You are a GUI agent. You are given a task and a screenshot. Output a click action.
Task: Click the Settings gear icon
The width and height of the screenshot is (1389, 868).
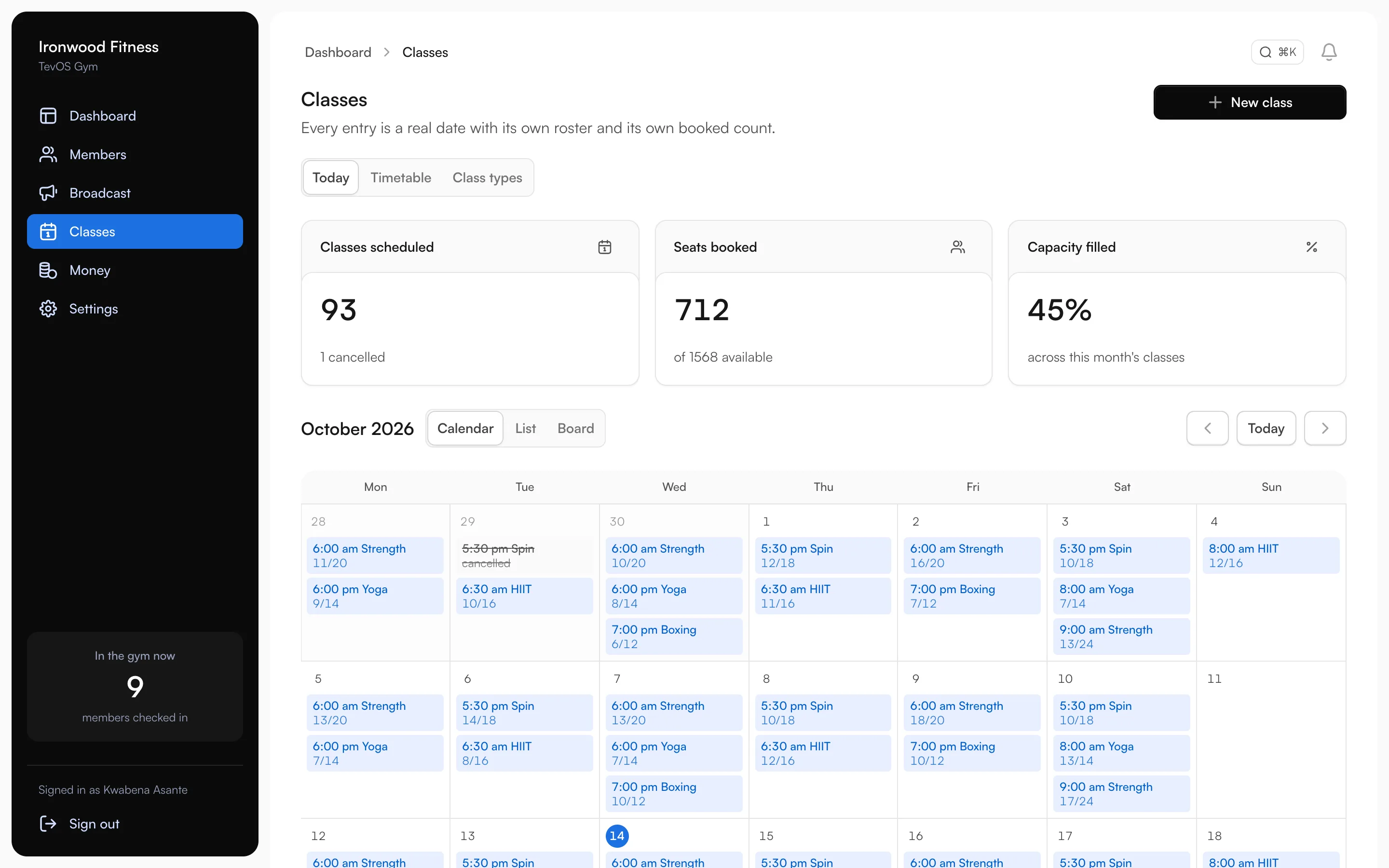[48, 309]
